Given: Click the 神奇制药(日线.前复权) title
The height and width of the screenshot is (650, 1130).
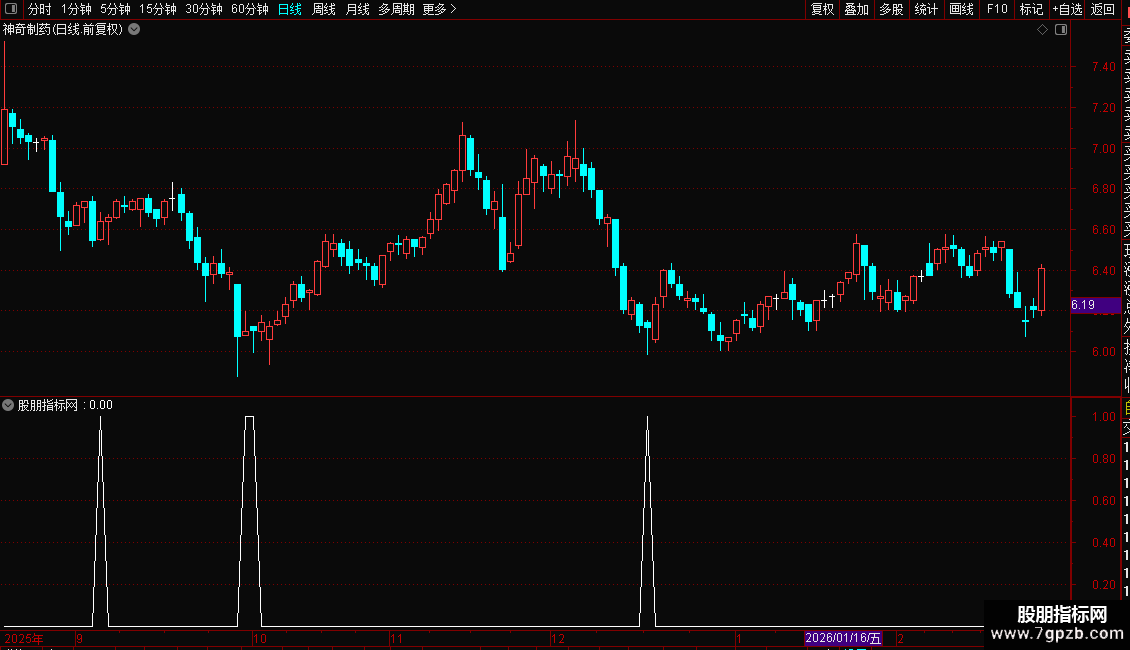Looking at the screenshot, I should point(63,30).
